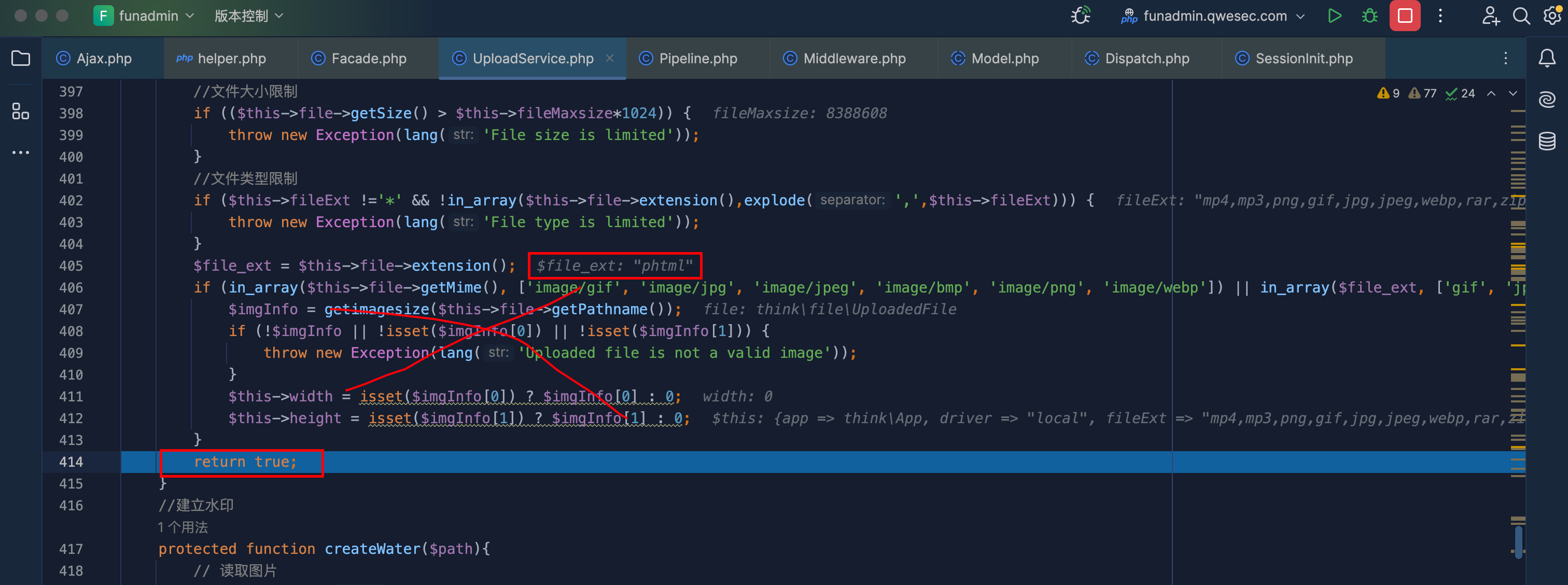Screen dimensions: 1568x585
Task: Click the $file_ext variable on line 405
Action: point(232,266)
